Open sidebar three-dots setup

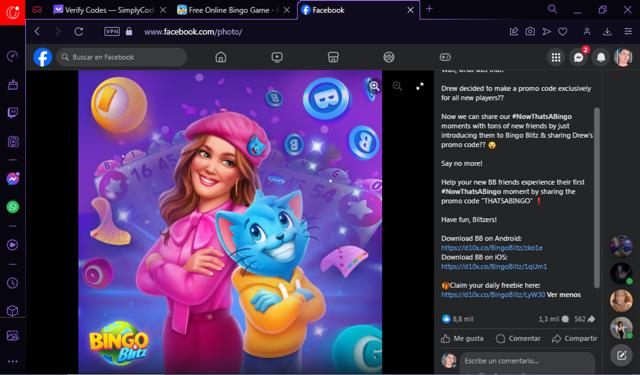pos(13,361)
